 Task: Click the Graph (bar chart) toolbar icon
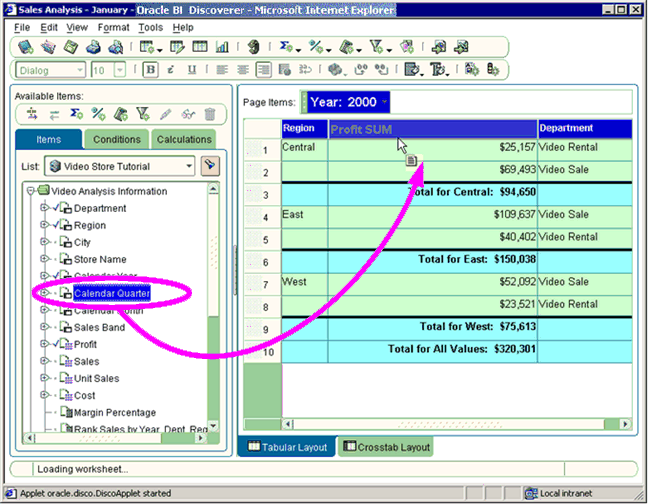click(222, 47)
